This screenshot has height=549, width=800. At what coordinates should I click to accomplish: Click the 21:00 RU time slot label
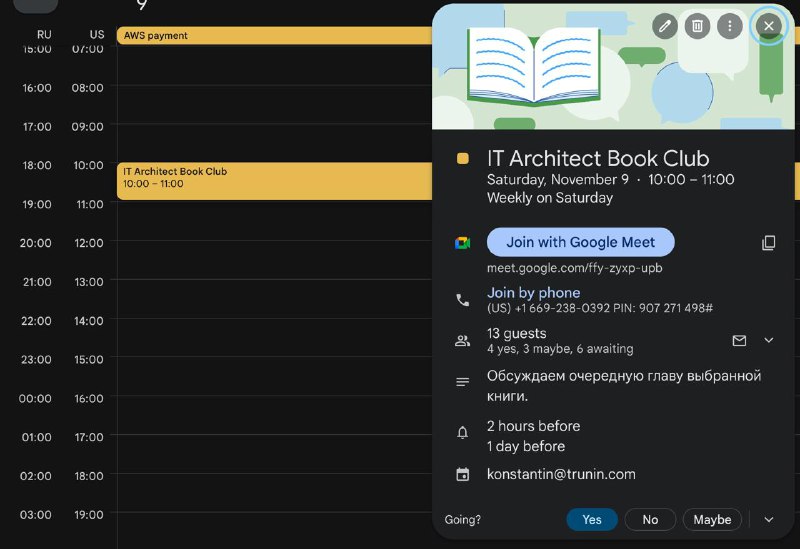pos(37,282)
